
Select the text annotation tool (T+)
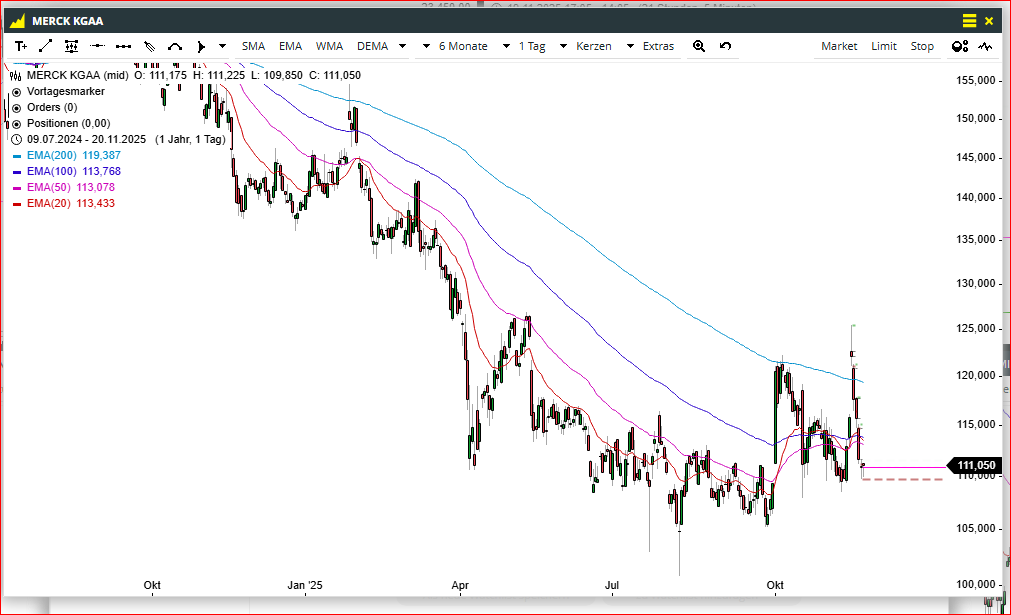point(21,46)
